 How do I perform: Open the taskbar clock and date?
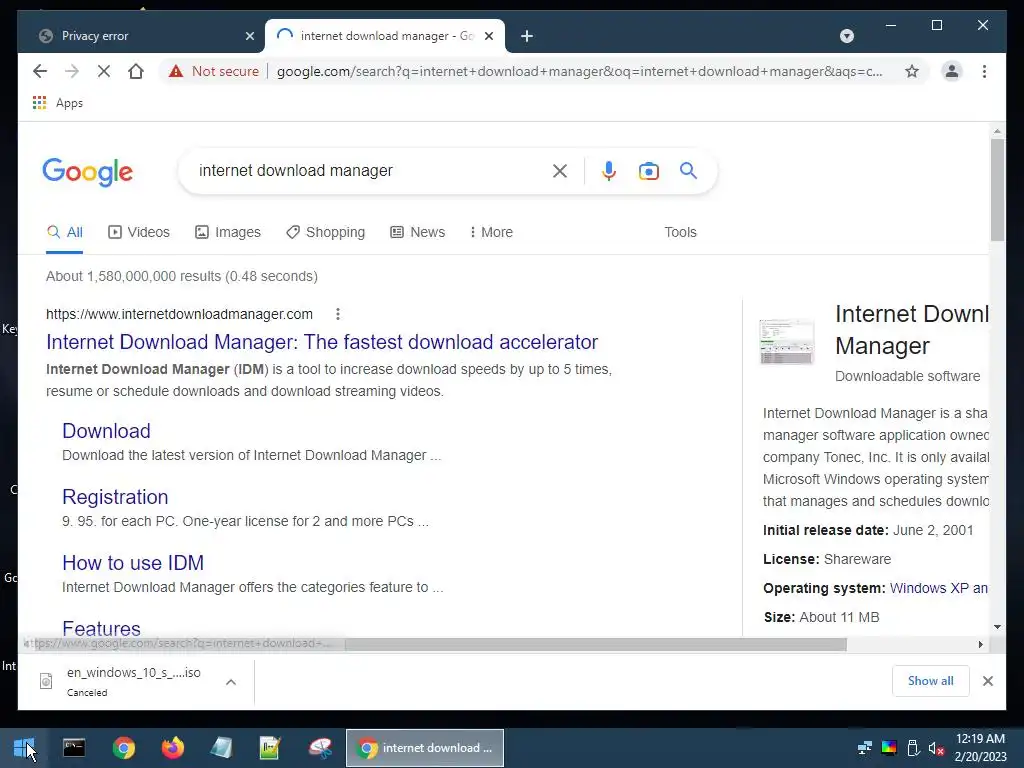(x=980, y=748)
